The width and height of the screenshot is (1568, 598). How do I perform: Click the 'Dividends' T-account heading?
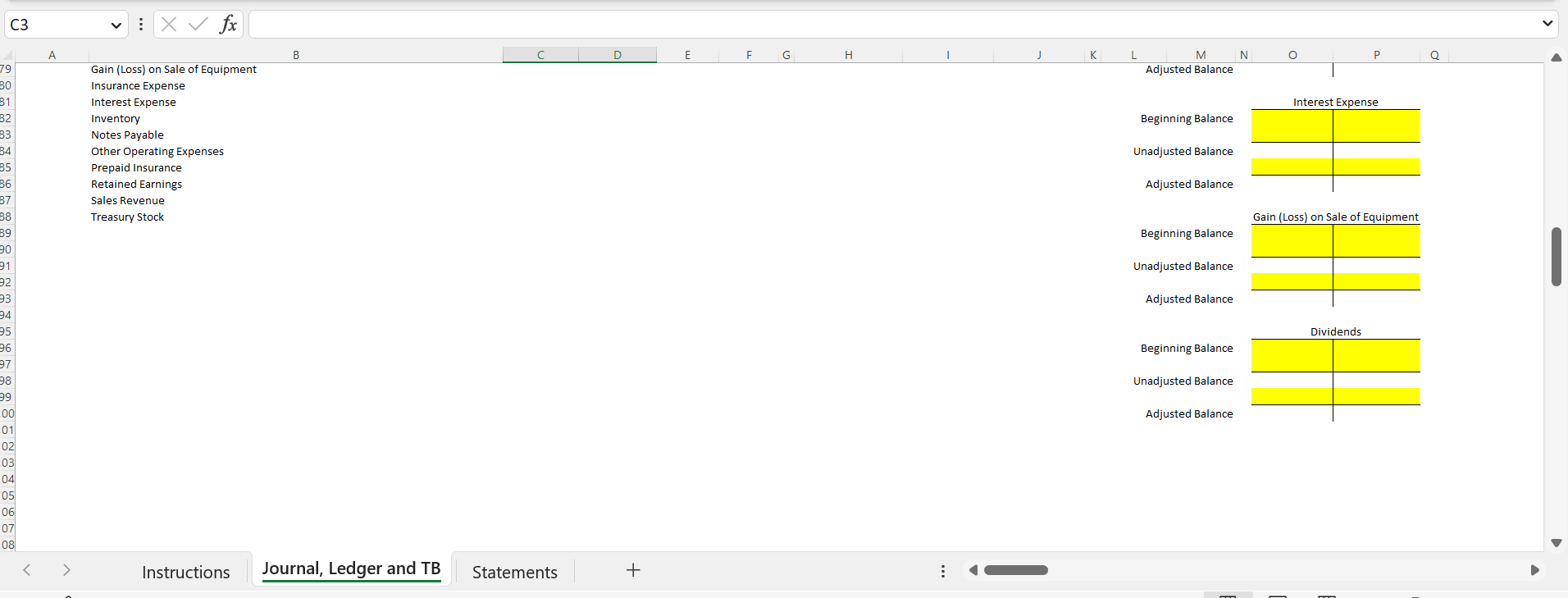click(1336, 332)
